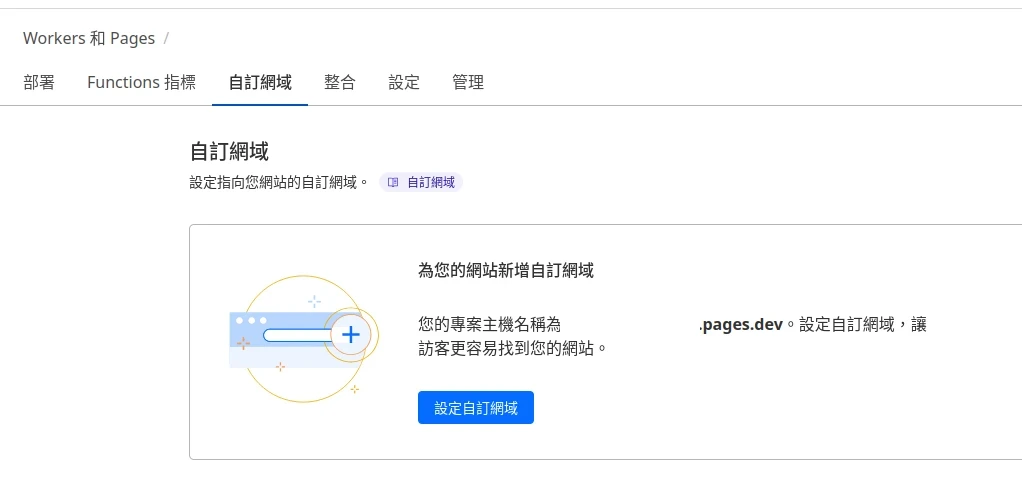This screenshot has height=502, width=1022.
Task: Click the .pages.dev hostname text
Action: pos(741,325)
